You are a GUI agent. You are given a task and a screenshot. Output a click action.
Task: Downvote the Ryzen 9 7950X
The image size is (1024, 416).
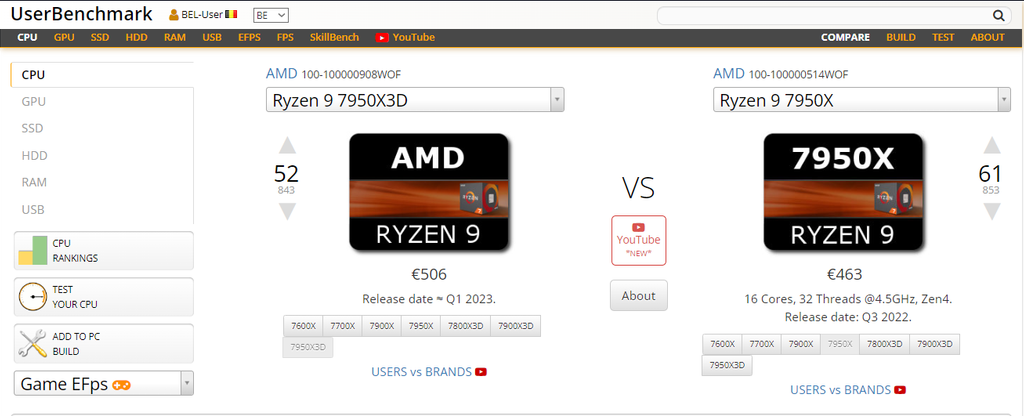[x=991, y=212]
